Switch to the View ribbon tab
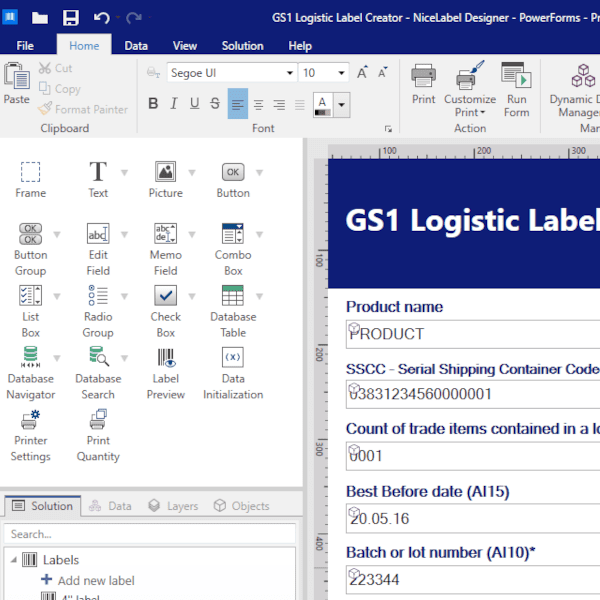Image resolution: width=600 pixels, height=600 pixels. pos(184,46)
